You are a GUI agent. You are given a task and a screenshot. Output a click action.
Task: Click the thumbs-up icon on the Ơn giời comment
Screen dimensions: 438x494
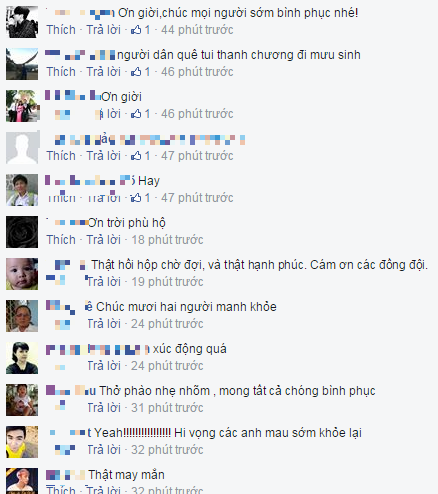click(136, 114)
